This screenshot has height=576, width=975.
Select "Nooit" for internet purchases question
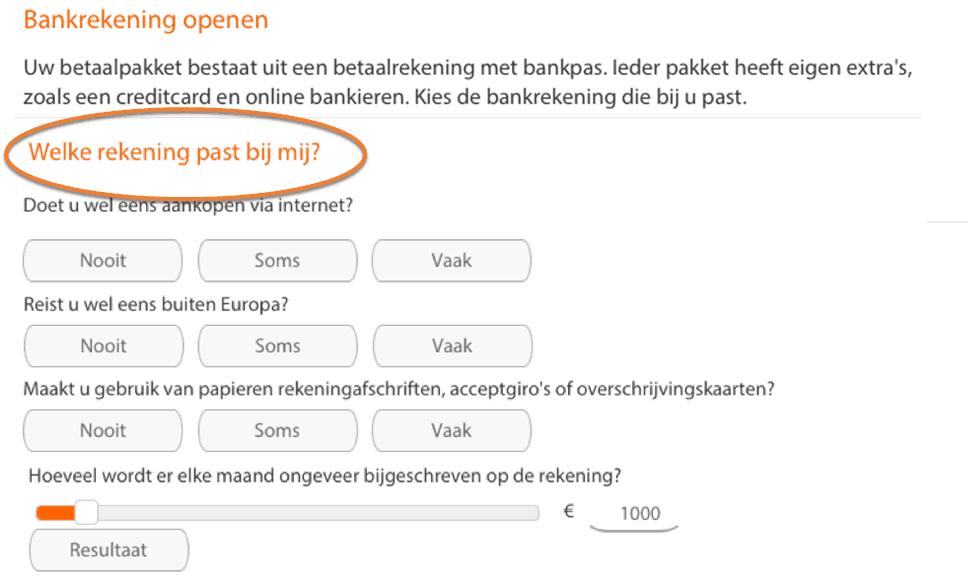point(103,261)
